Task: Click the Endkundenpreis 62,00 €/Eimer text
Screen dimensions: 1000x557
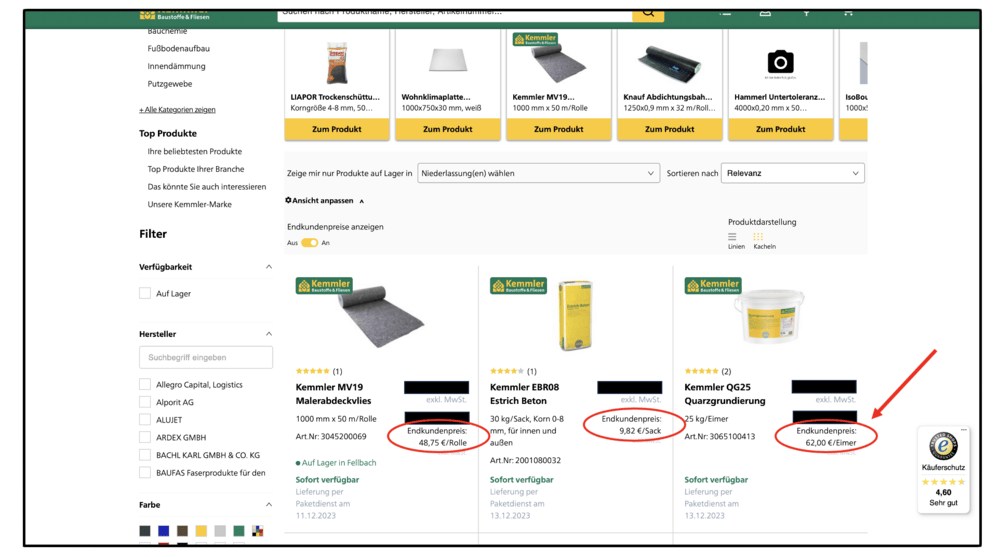Action: [x=827, y=436]
